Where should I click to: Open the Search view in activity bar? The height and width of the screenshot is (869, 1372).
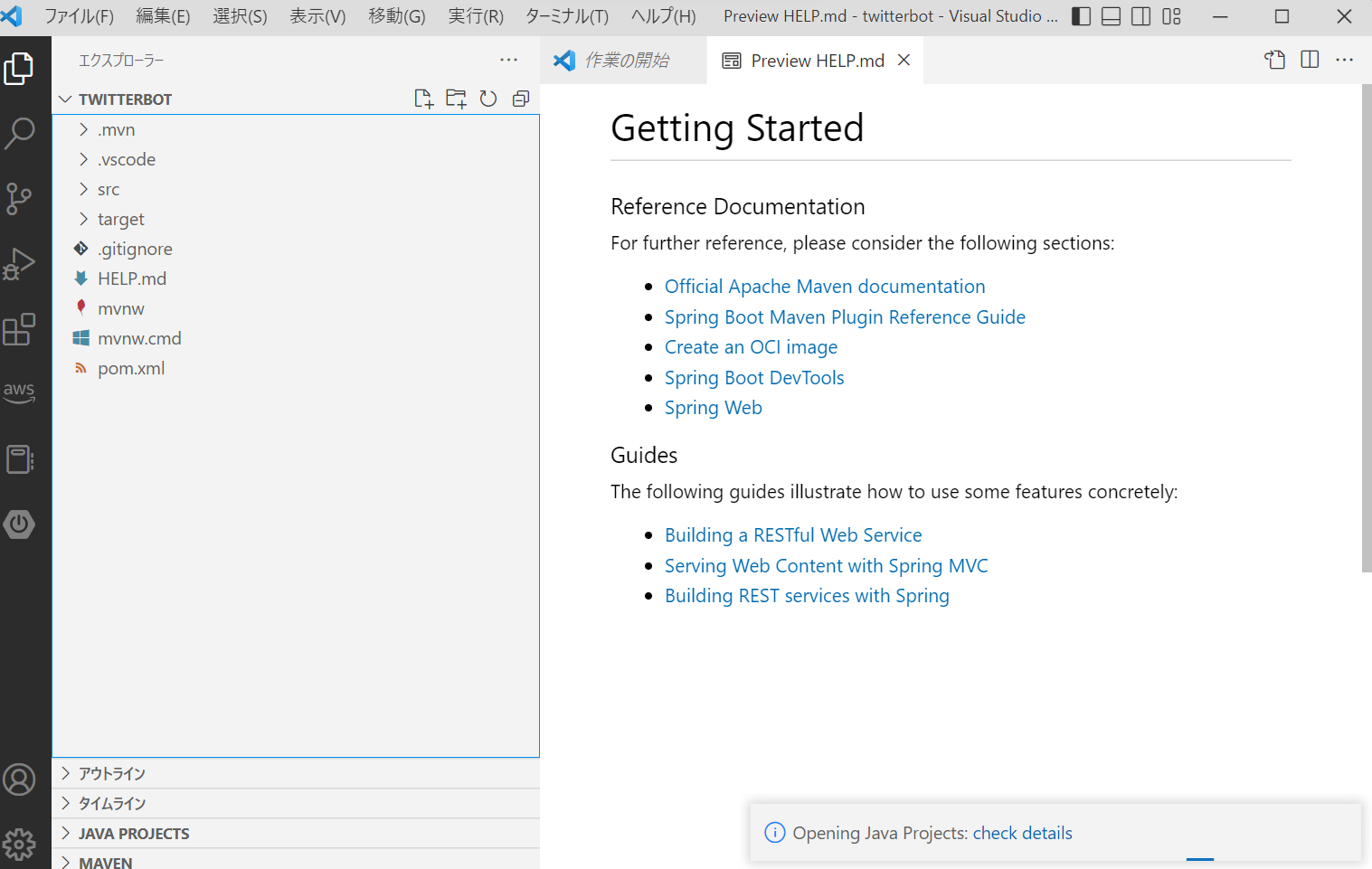click(19, 134)
